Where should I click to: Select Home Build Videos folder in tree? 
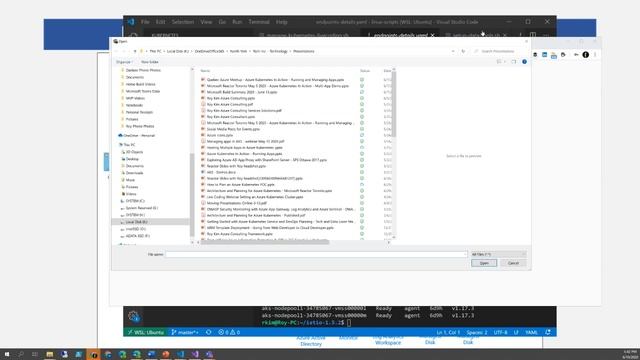(x=140, y=84)
